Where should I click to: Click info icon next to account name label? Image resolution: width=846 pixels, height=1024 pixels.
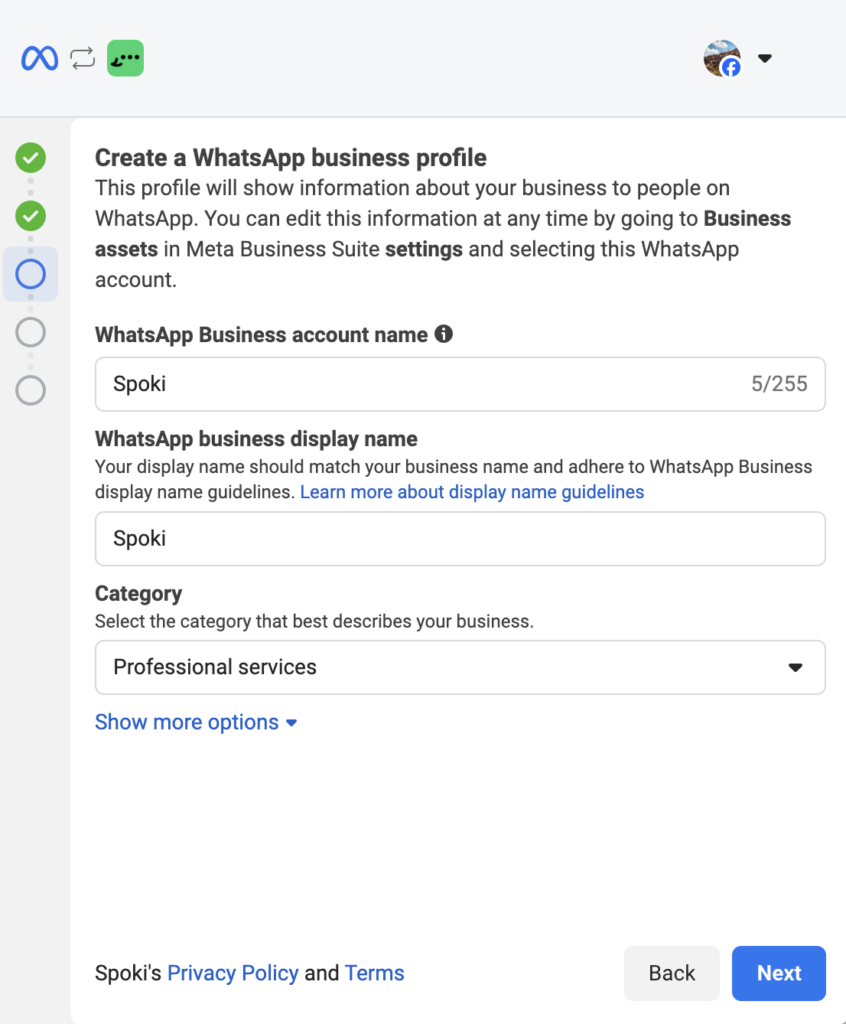point(443,335)
